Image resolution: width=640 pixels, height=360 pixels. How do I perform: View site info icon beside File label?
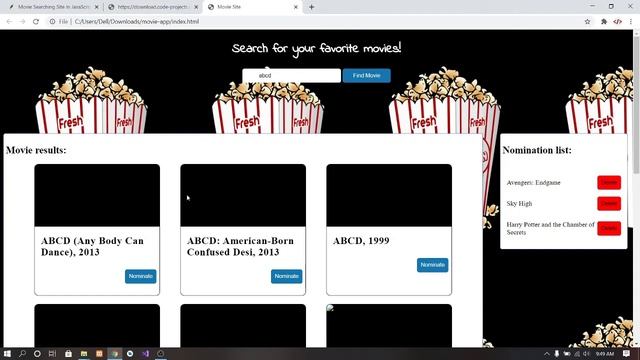[52, 22]
